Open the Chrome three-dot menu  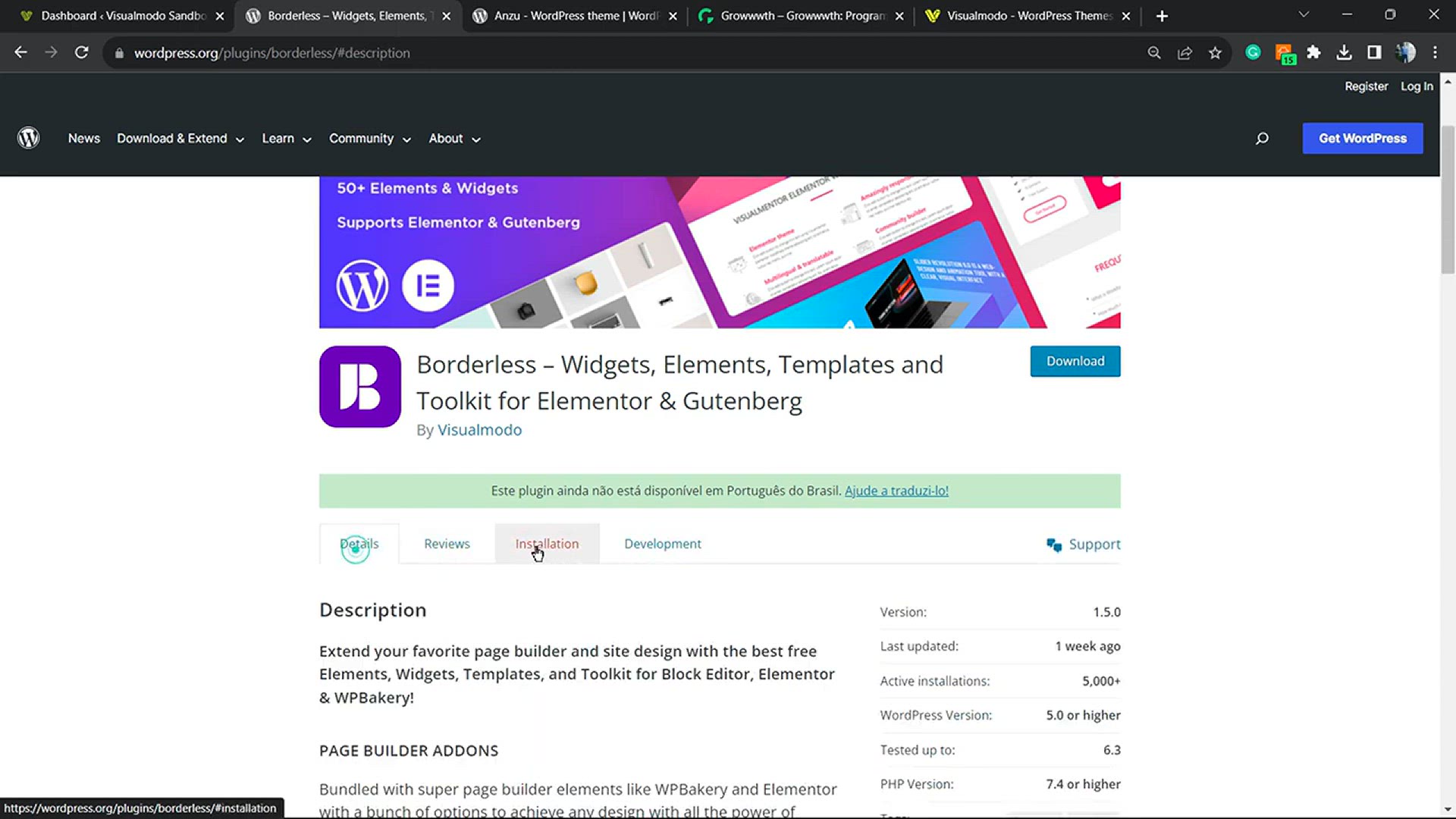(x=1435, y=52)
